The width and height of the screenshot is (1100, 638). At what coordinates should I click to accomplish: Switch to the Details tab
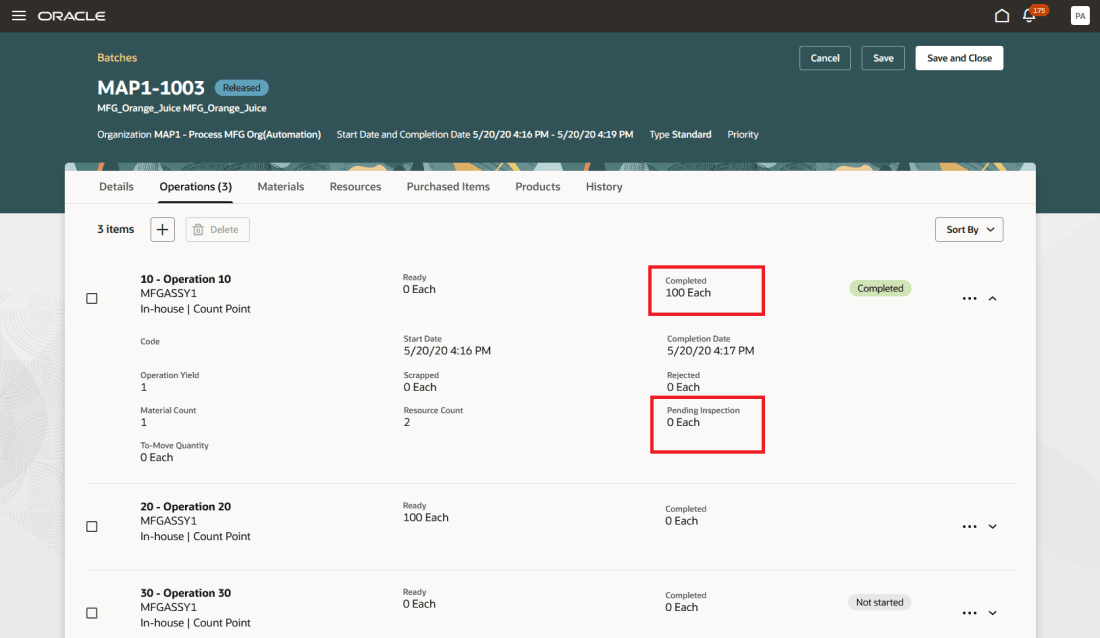coord(116,187)
